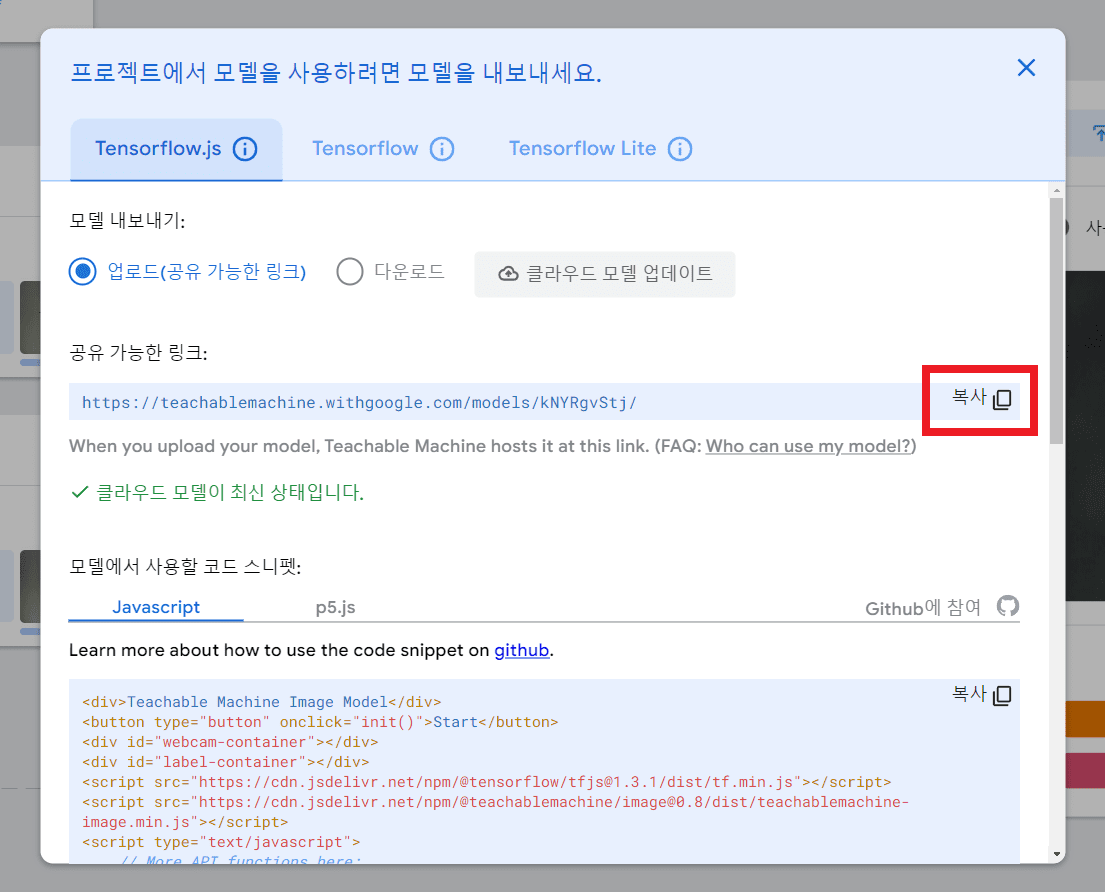Click the dialog title about exporting model

click(336, 73)
